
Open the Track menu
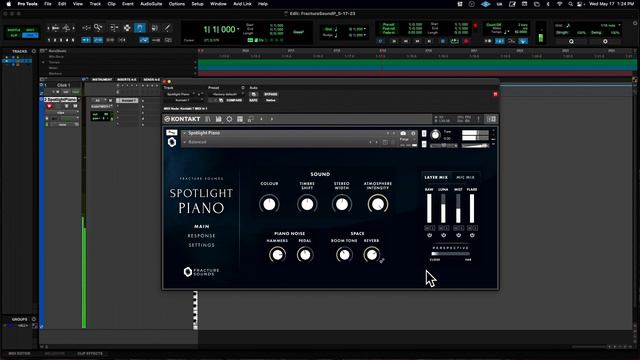click(95, 4)
